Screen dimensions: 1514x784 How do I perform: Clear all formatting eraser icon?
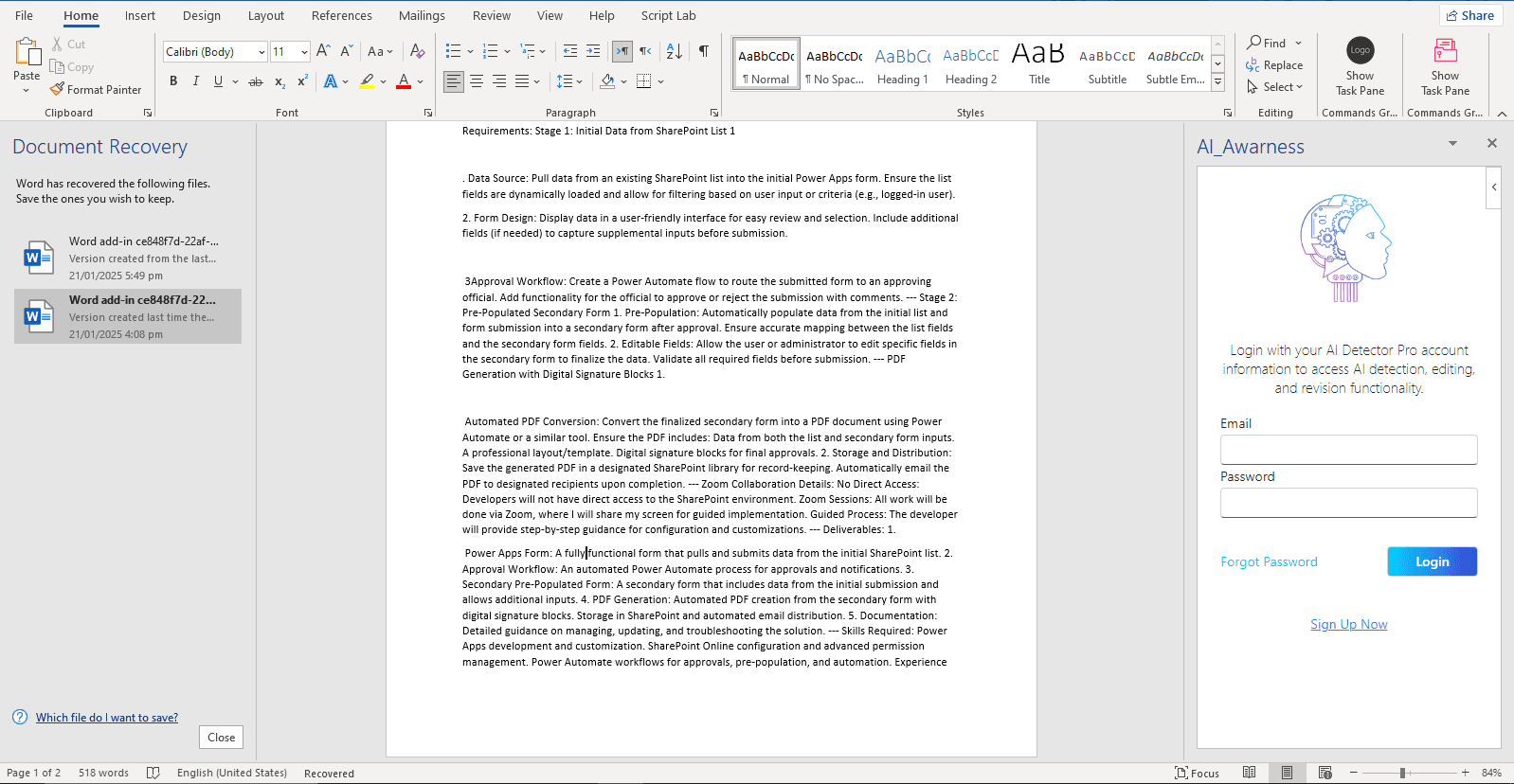tap(417, 51)
